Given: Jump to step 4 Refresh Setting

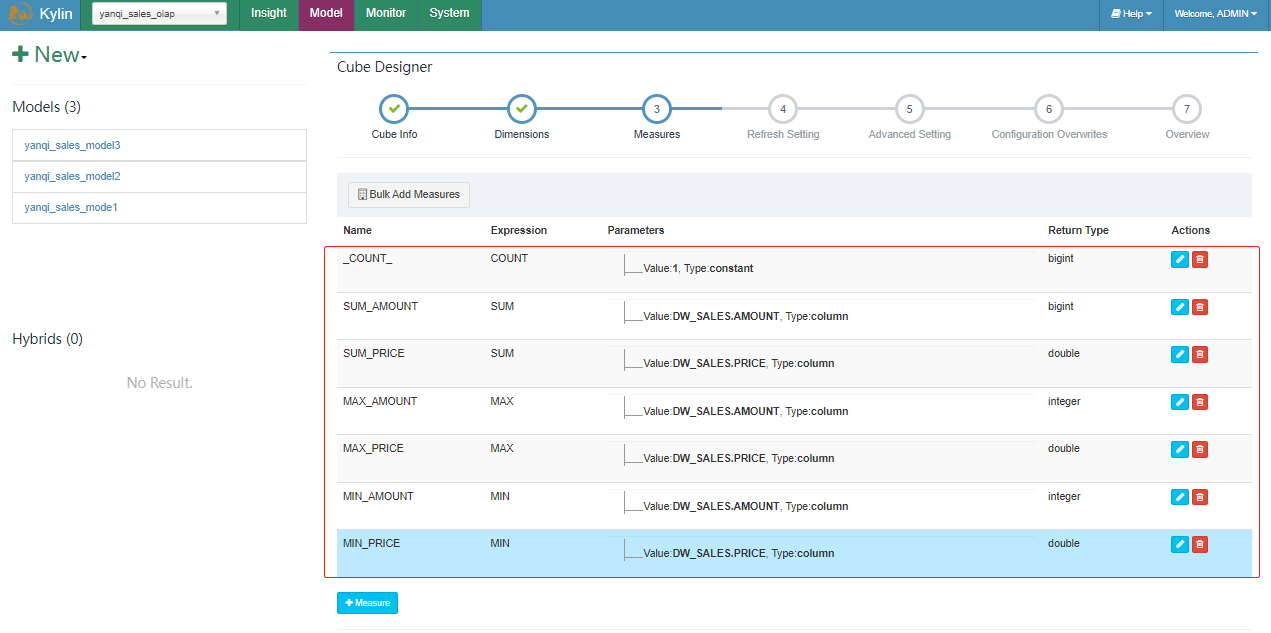Looking at the screenshot, I should pyautogui.click(x=783, y=108).
